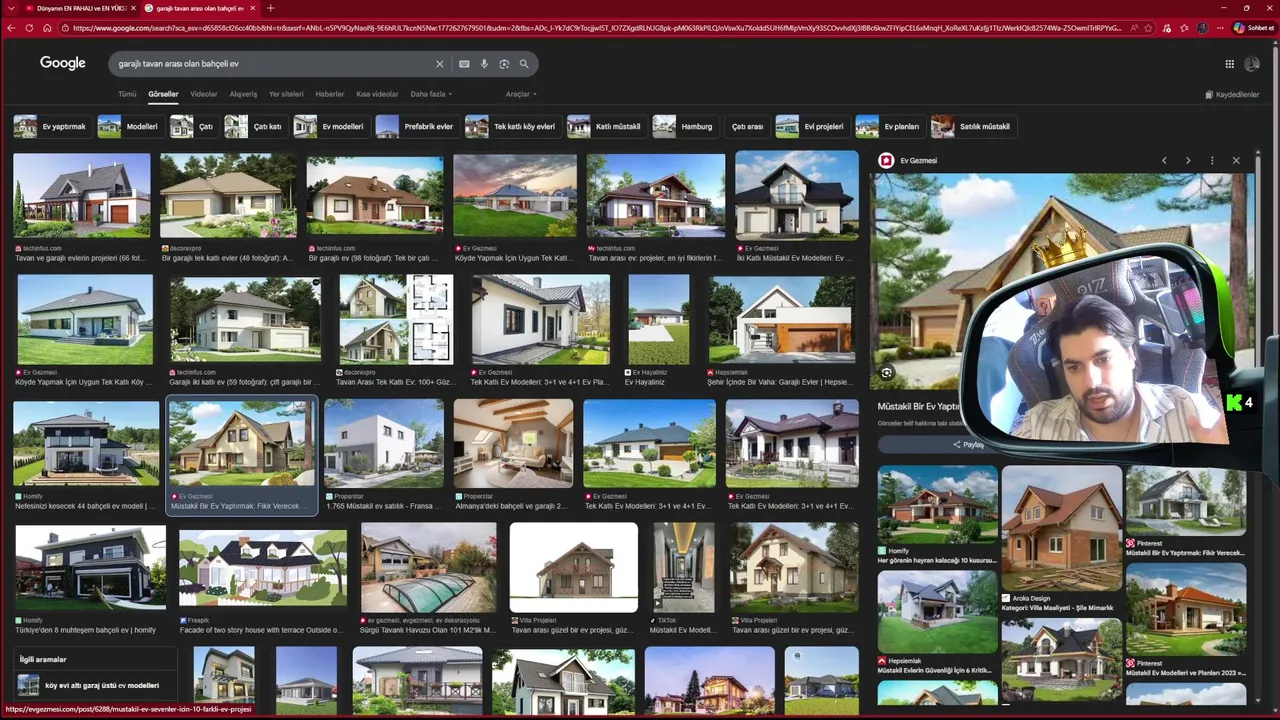
Task: Select the Görseller tab
Action: pos(163,94)
